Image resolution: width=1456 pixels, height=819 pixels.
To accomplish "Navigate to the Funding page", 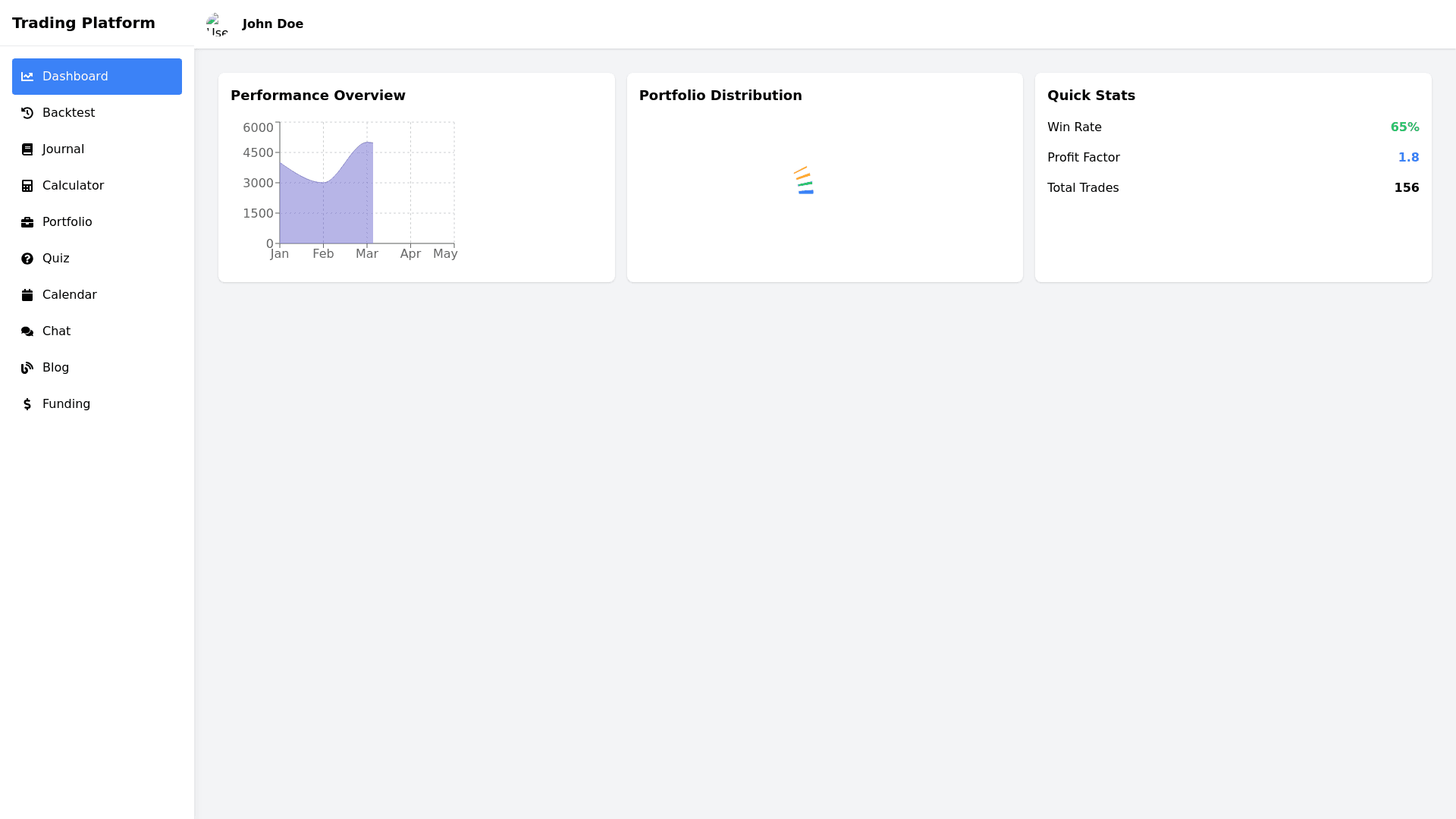I will (x=66, y=404).
